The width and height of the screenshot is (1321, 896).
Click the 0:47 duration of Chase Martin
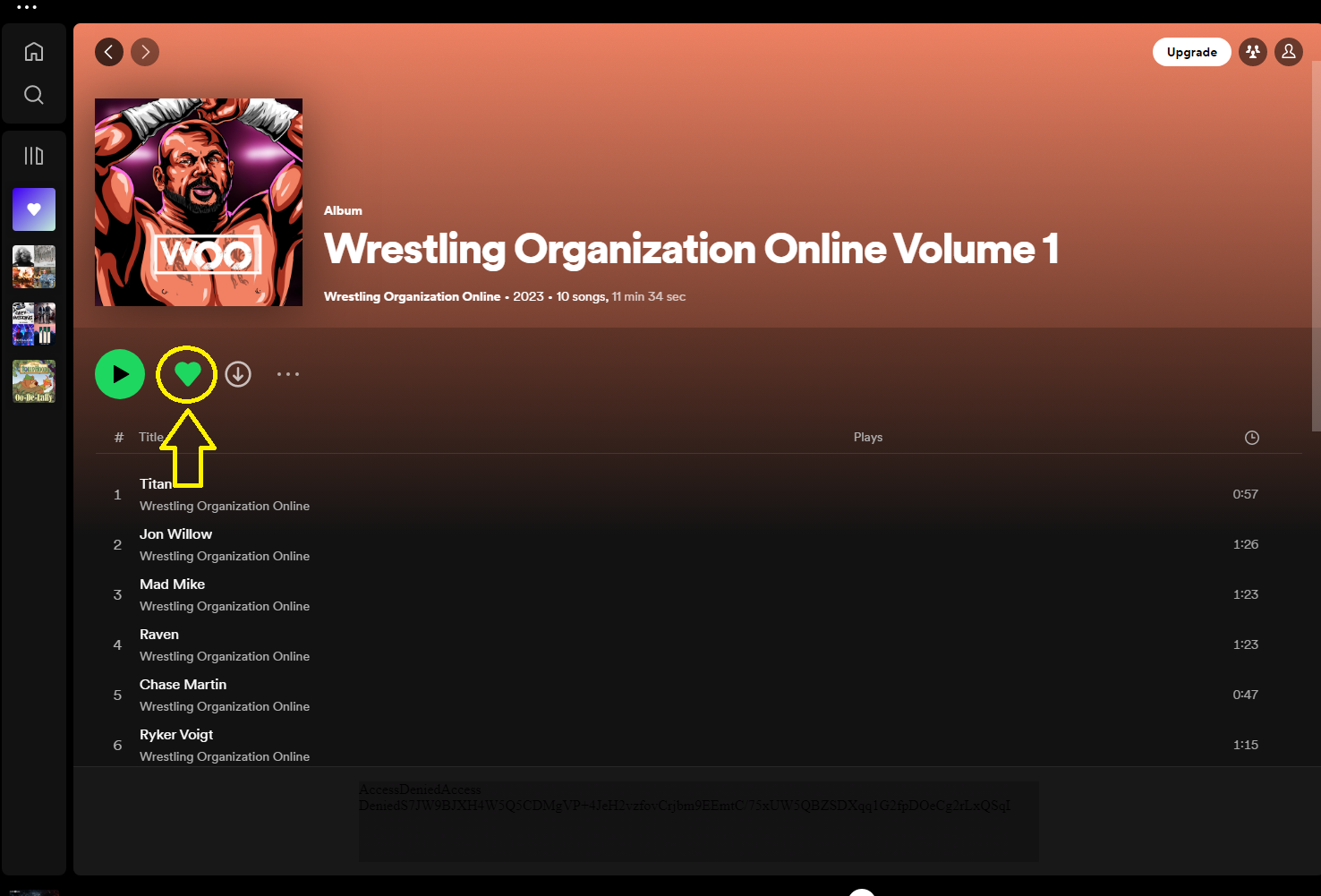coord(1246,695)
